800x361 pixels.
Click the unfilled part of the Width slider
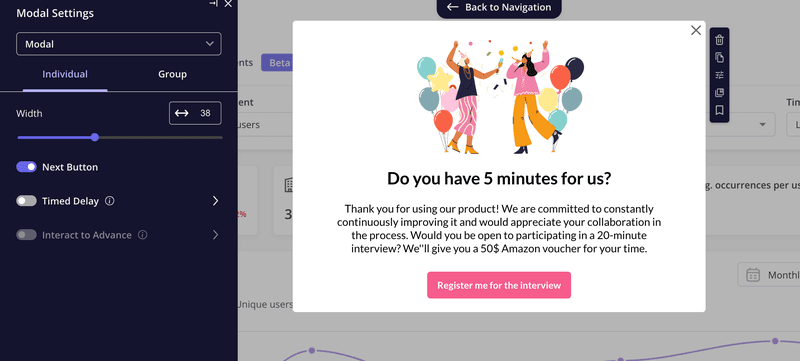click(x=161, y=137)
